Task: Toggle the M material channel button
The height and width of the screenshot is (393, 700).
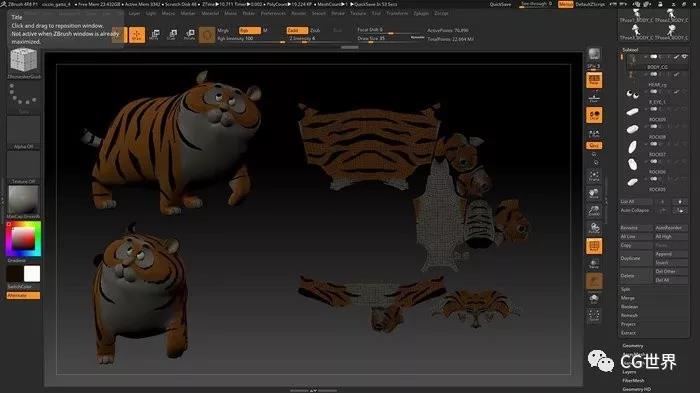Action: click(265, 30)
